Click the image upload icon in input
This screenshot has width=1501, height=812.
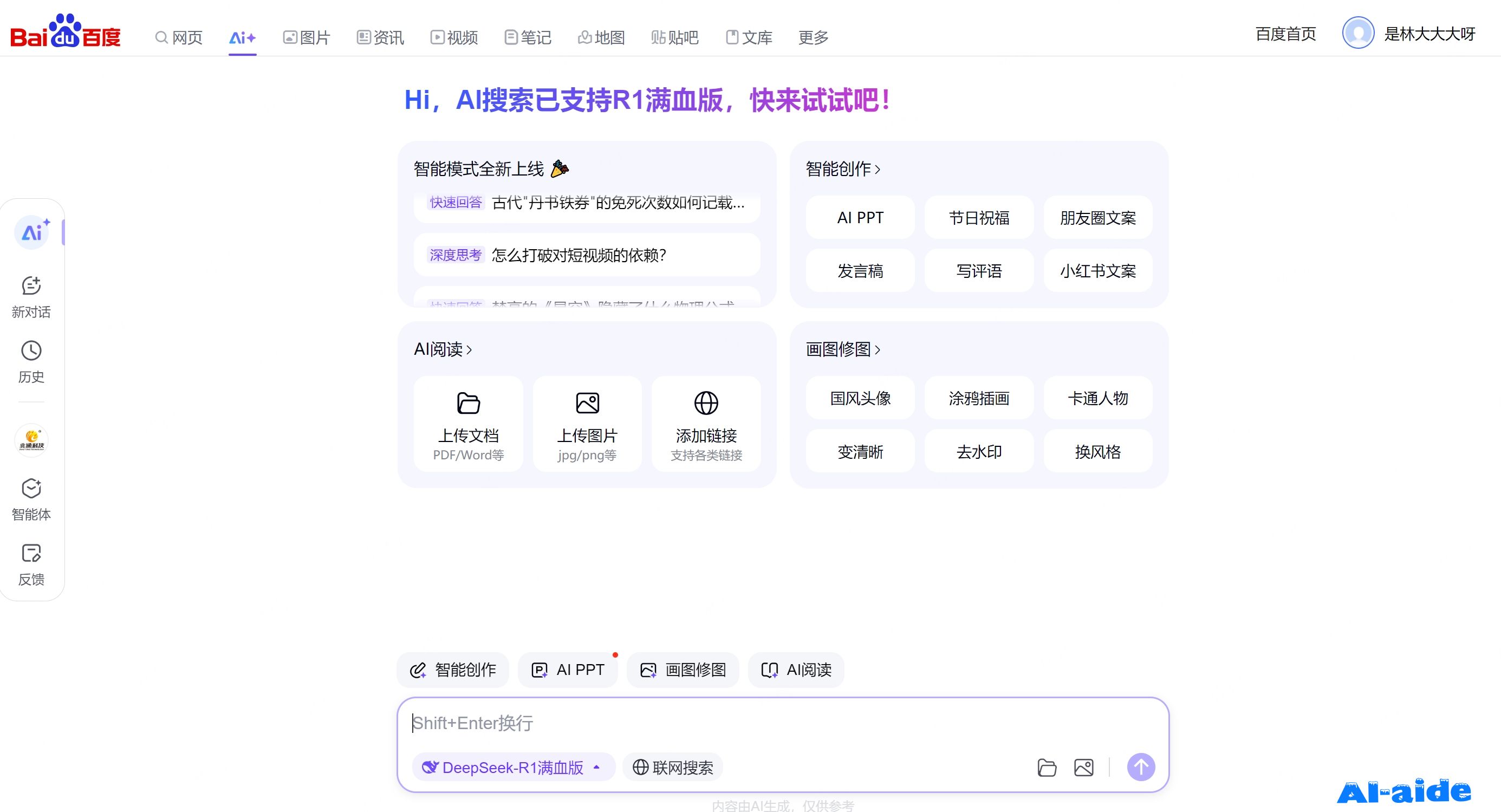click(1084, 767)
